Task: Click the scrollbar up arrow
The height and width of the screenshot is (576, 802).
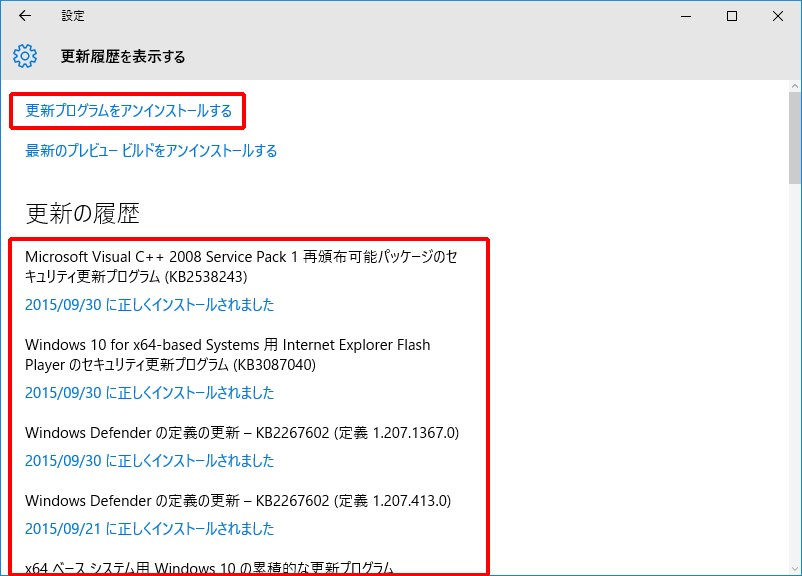Action: (795, 86)
